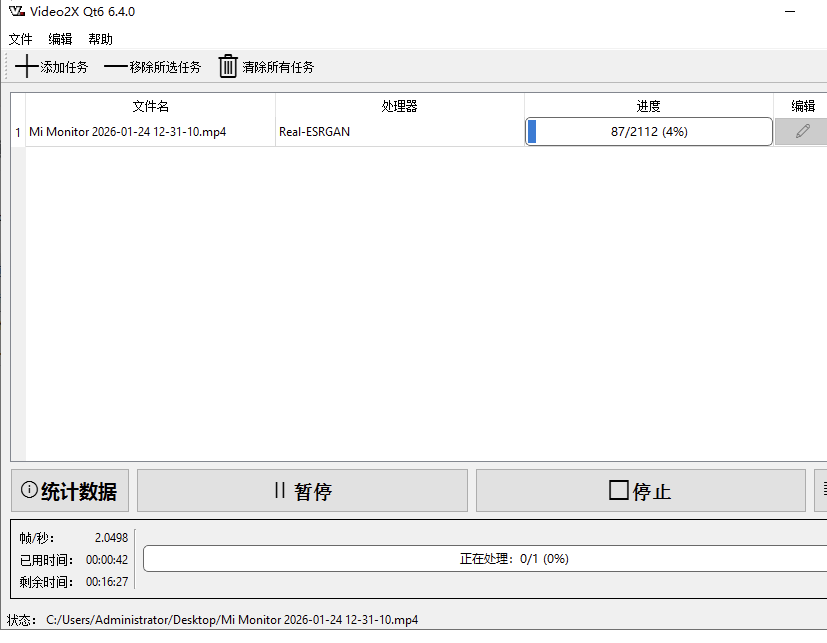This screenshot has height=643, width=827.
Task: Pause processing with the 暂停 button
Action: [x=302, y=491]
